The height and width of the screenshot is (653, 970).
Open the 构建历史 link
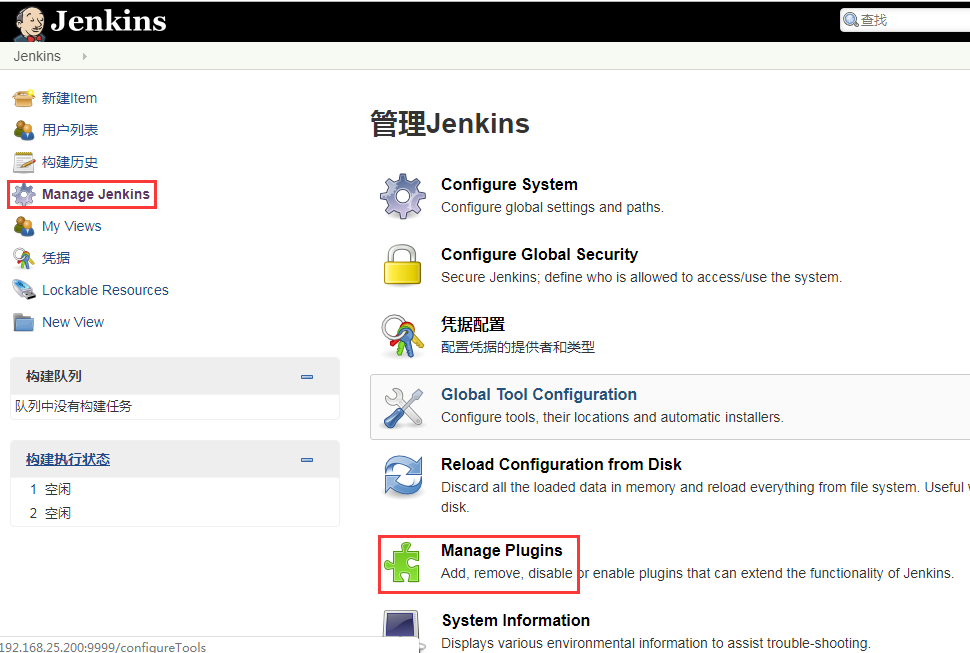click(x=70, y=162)
